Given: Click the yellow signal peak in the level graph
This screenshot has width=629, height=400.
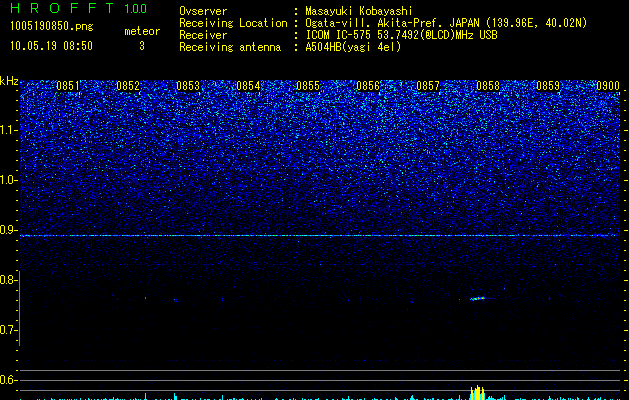Looking at the screenshot, I should tap(477, 393).
